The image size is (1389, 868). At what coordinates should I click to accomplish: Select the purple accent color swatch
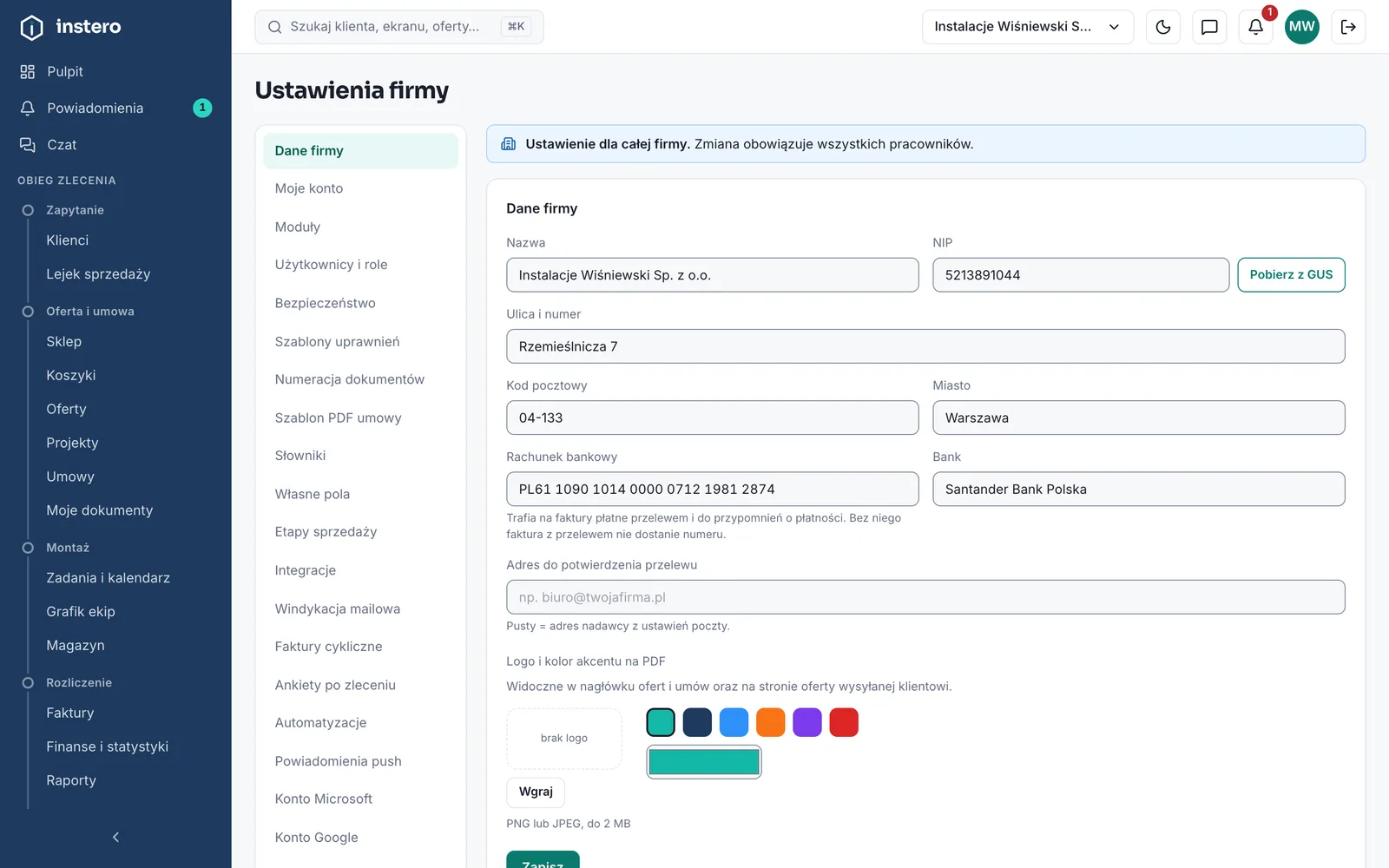pos(806,722)
